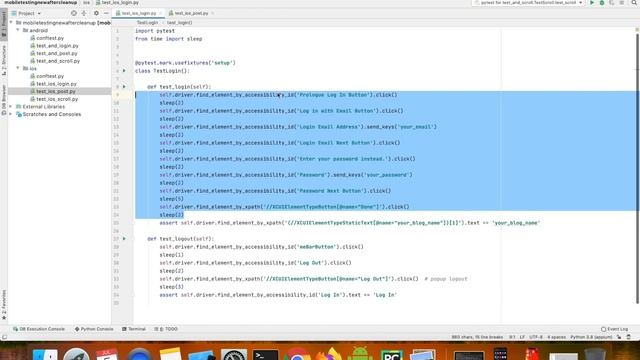Viewport: 640px width, 360px height.
Task: Open DB Execution Console tab
Action: tap(39, 329)
